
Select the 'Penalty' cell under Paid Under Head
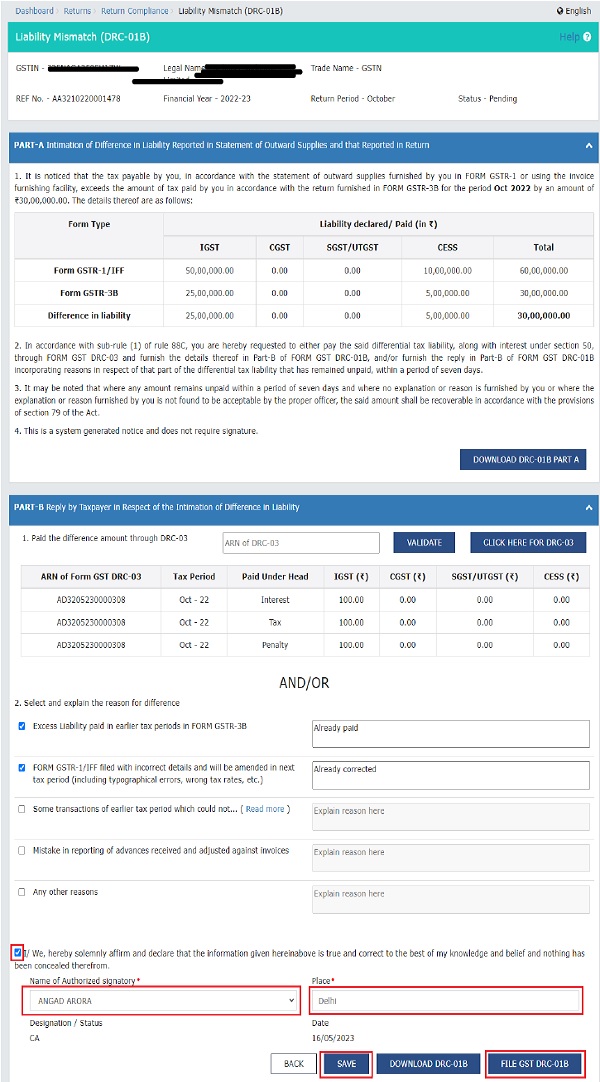point(276,645)
